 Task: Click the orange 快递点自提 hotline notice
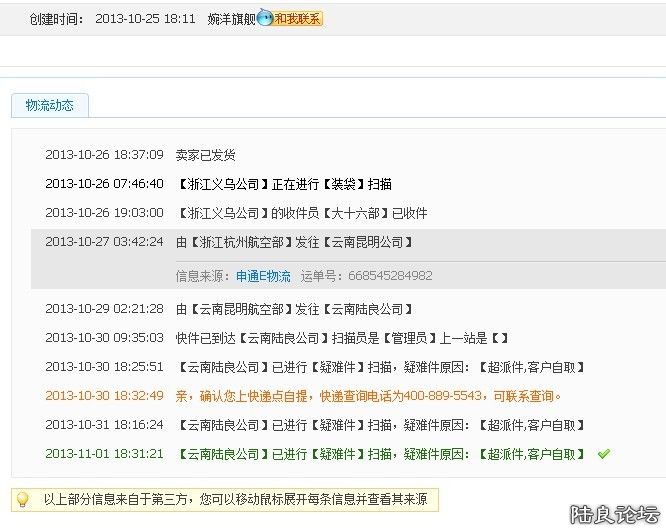(x=368, y=396)
